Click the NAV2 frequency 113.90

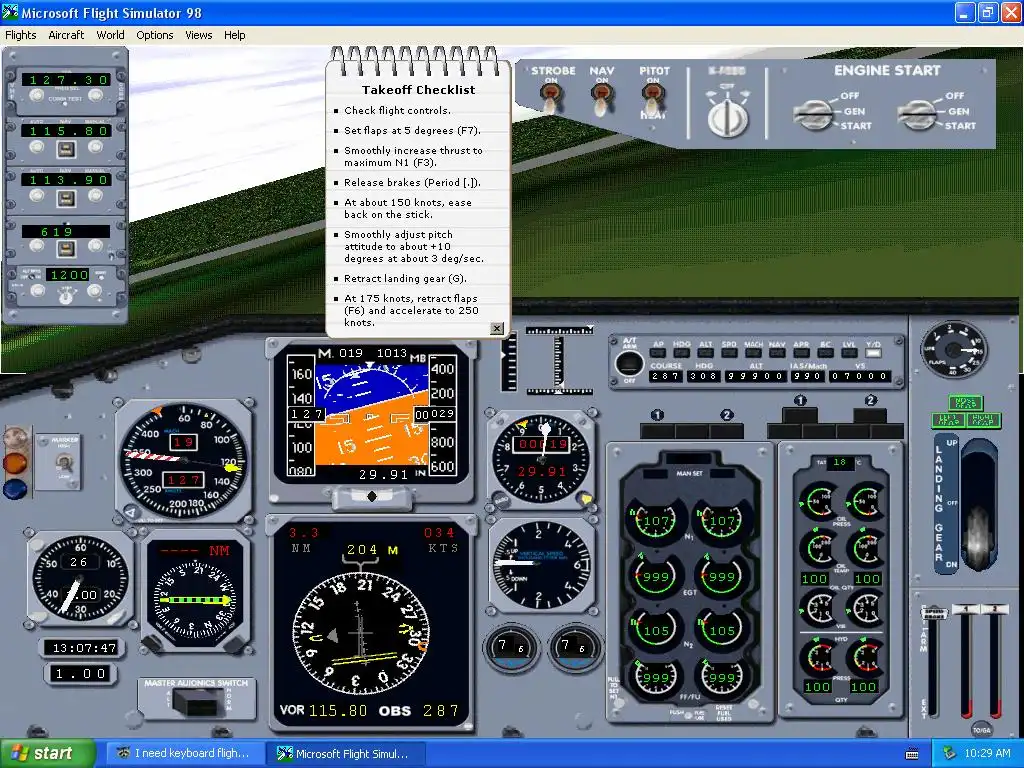(x=66, y=180)
